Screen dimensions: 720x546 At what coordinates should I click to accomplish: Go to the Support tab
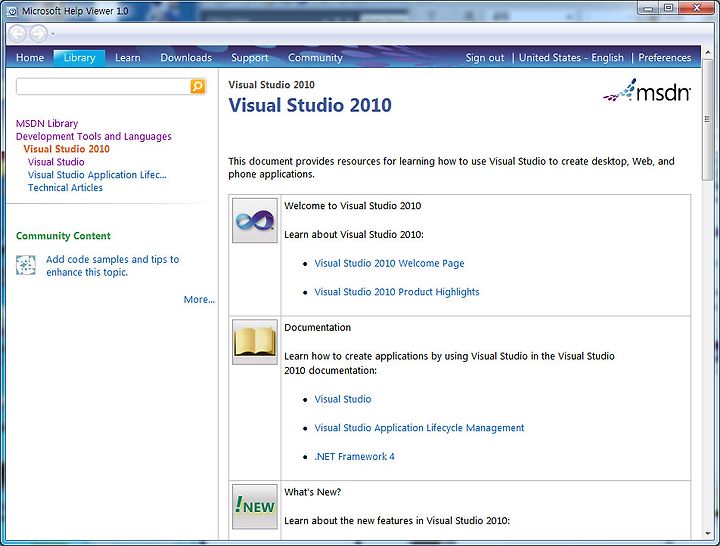click(x=250, y=58)
